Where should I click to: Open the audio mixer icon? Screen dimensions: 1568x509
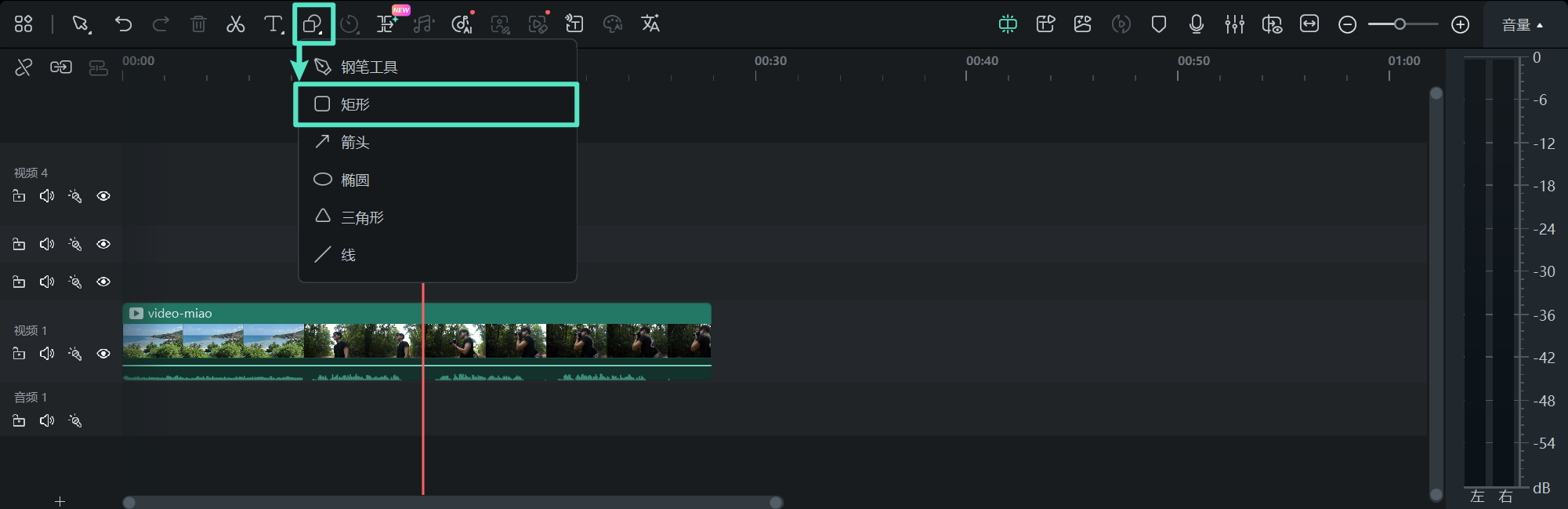point(1234,24)
